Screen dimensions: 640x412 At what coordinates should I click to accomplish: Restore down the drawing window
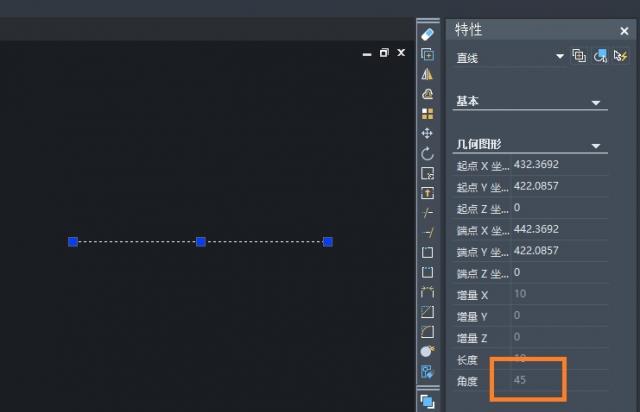click(384, 53)
